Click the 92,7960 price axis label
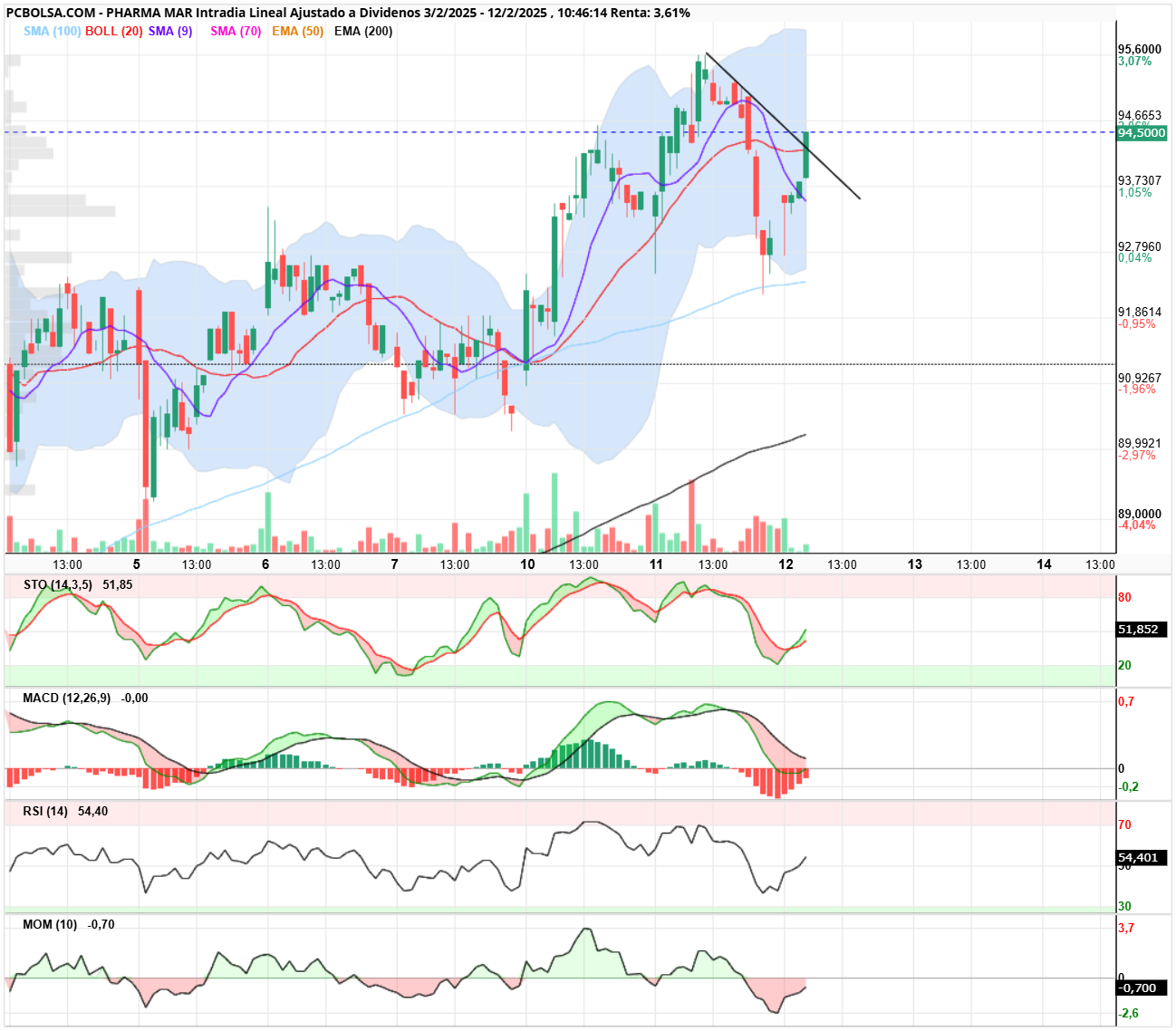Viewport: 1176px width, 1031px height. (1140, 246)
